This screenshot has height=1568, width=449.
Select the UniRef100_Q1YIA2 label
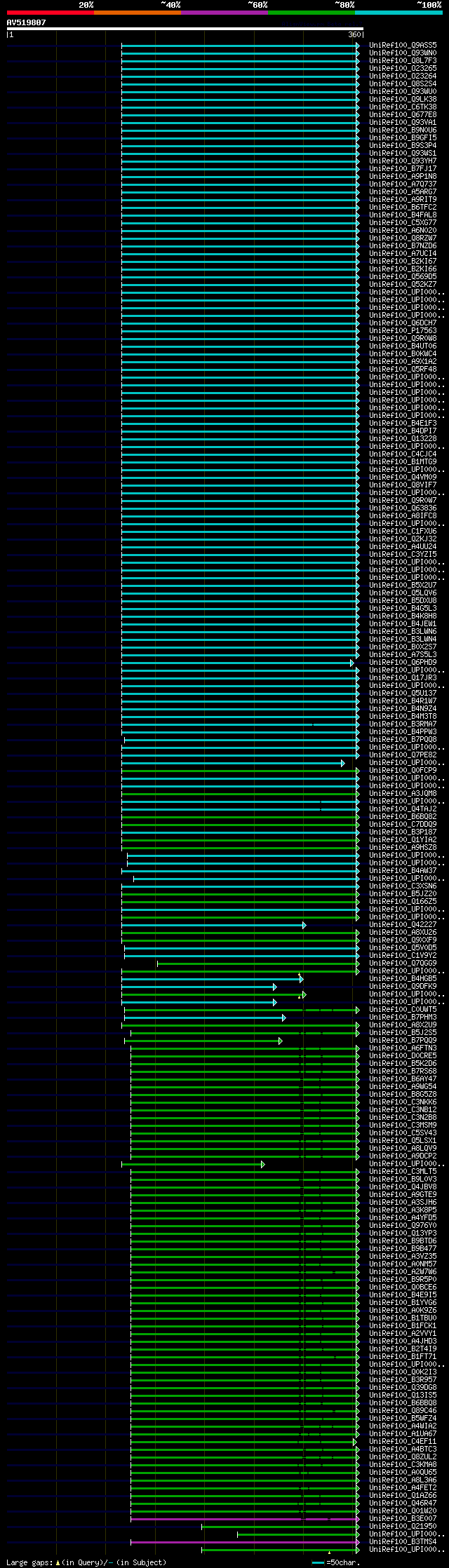coord(403,839)
